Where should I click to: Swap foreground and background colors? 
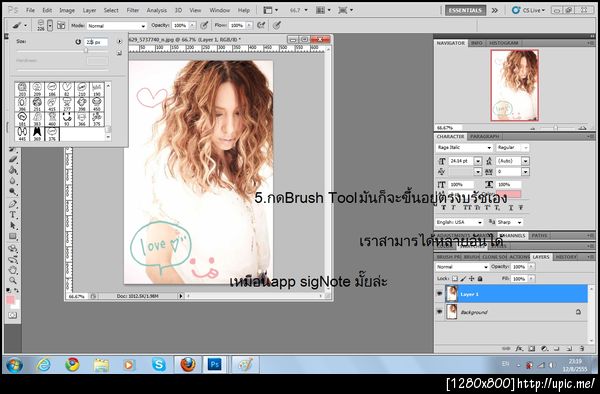17,291
